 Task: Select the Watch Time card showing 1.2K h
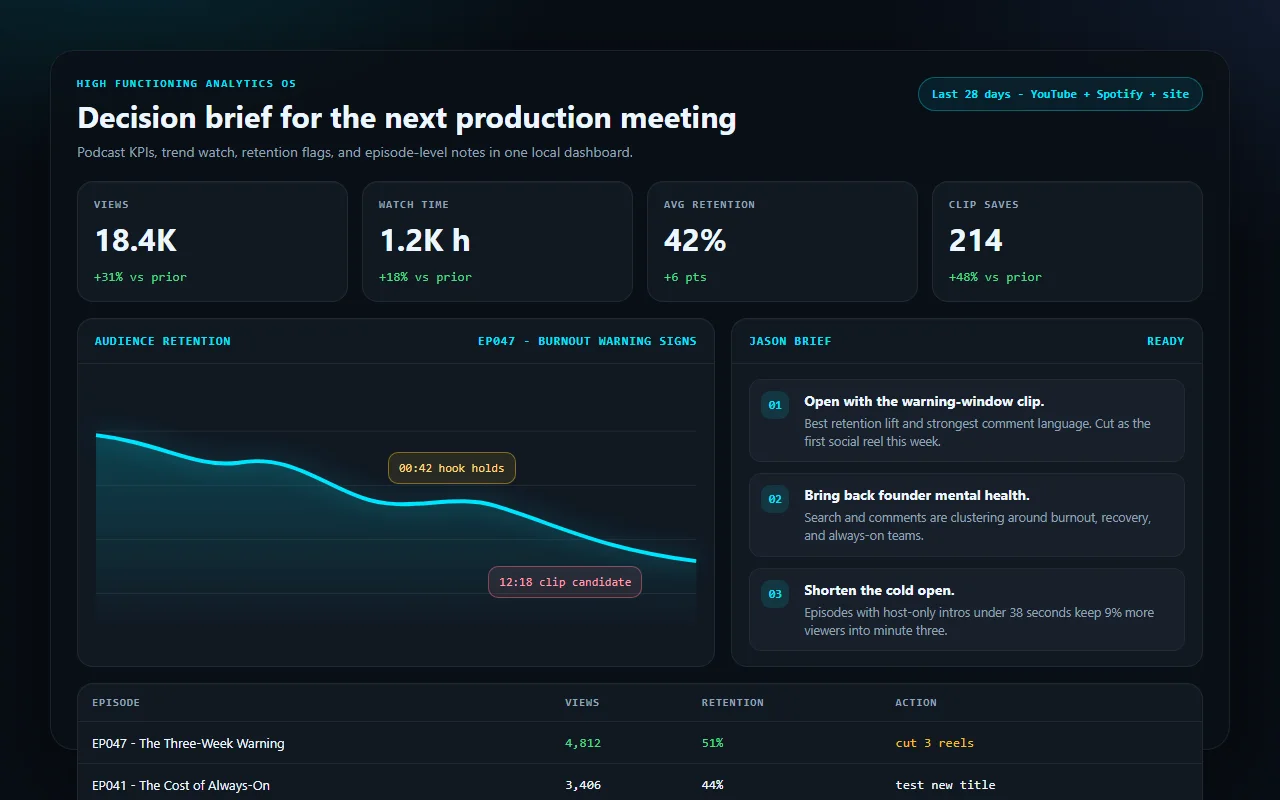coord(497,241)
